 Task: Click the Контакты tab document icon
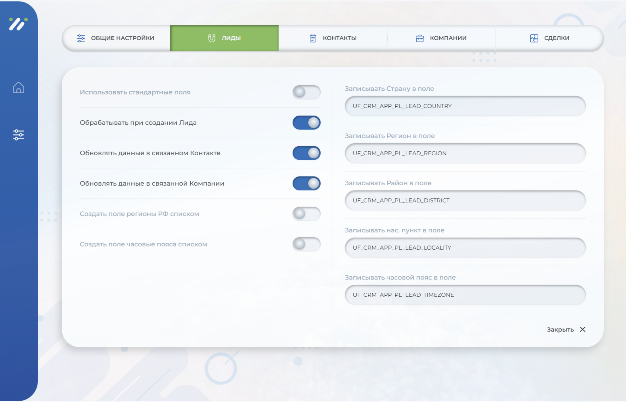tap(313, 38)
